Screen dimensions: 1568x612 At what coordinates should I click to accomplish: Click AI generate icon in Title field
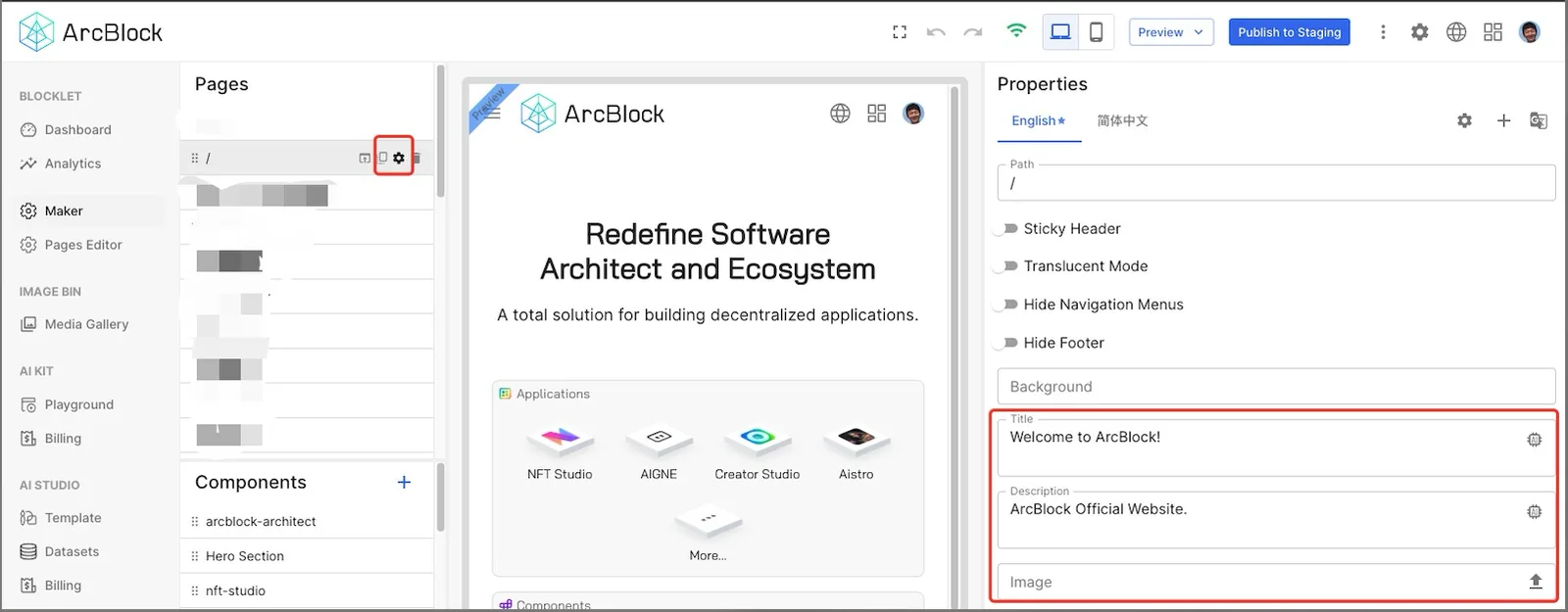(x=1535, y=440)
